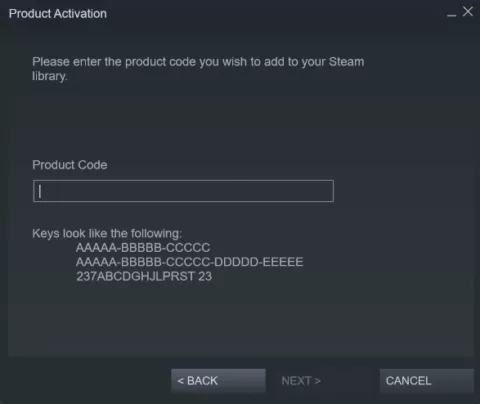Click the trailing 23 in the third key example
The image size is (480, 404).
205,276
